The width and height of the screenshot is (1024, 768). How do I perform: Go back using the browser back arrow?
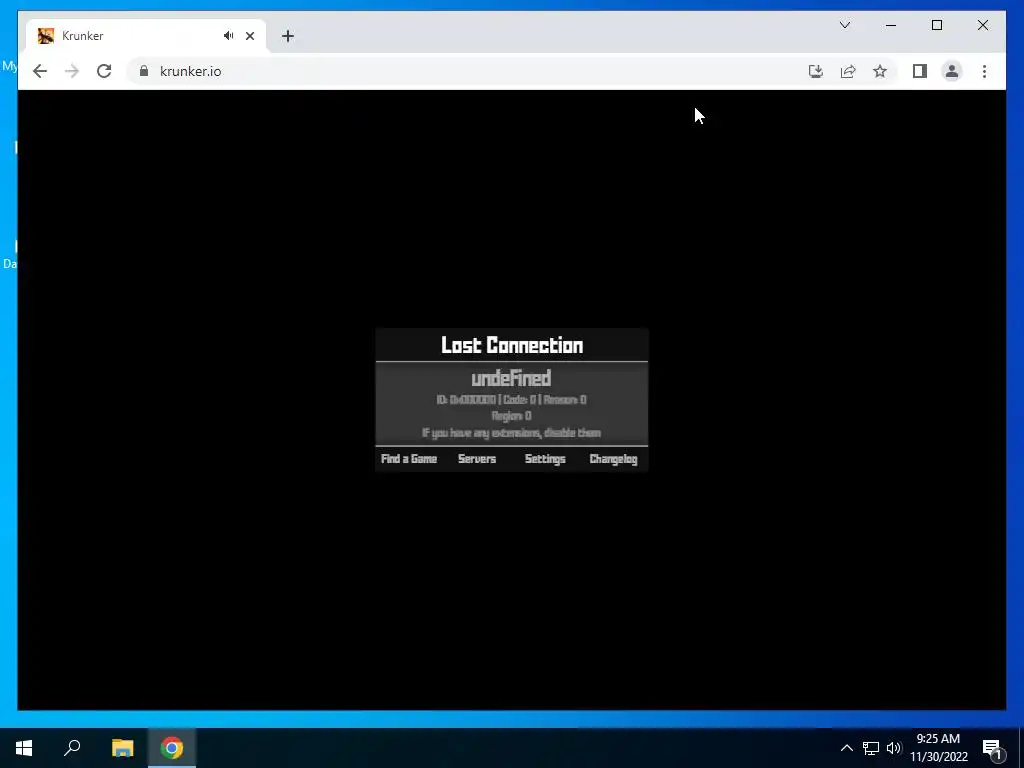[40, 71]
